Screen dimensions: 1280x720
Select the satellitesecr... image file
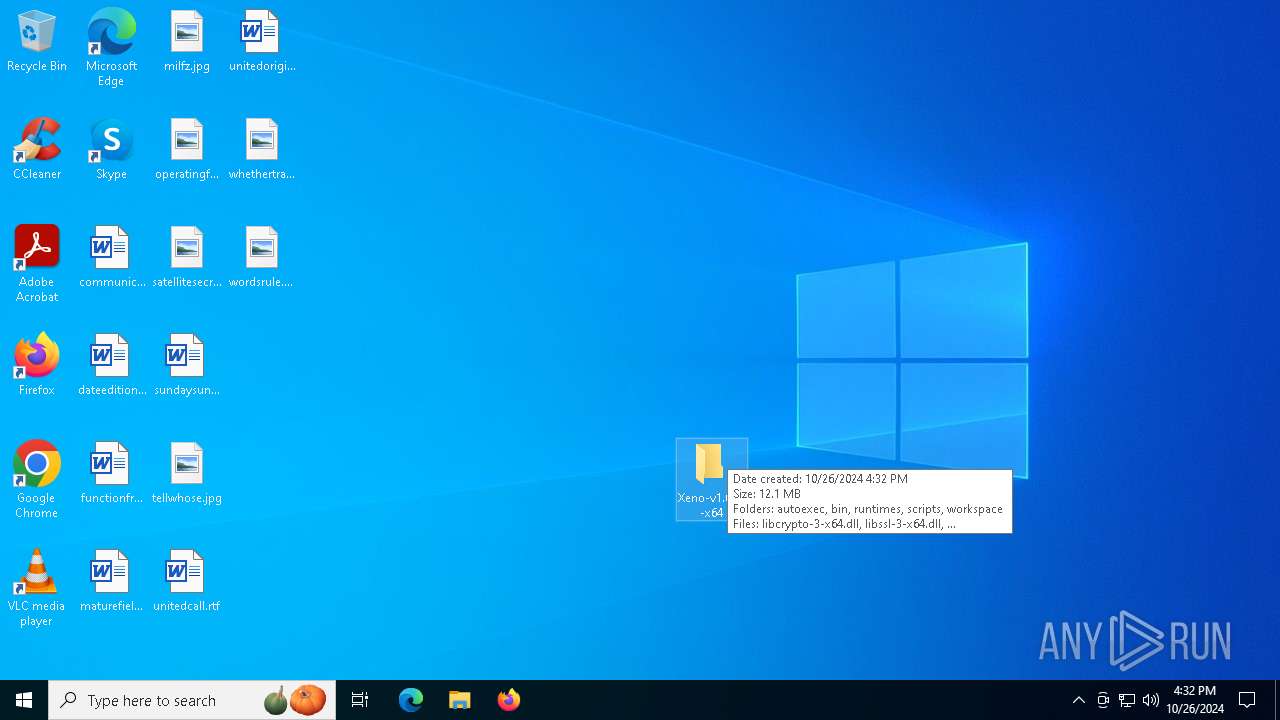click(x=187, y=258)
